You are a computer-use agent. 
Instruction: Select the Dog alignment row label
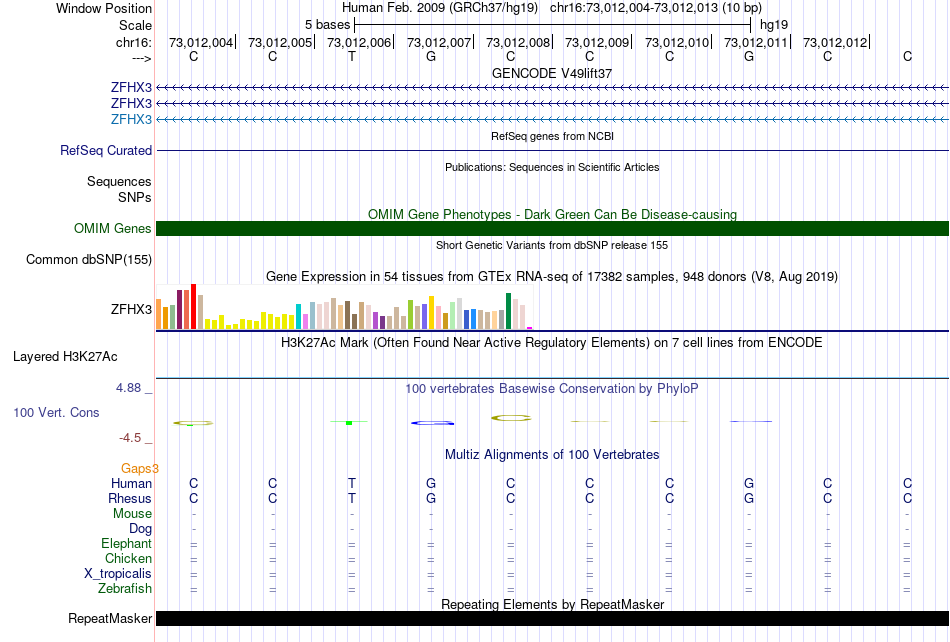pyautogui.click(x=141, y=528)
